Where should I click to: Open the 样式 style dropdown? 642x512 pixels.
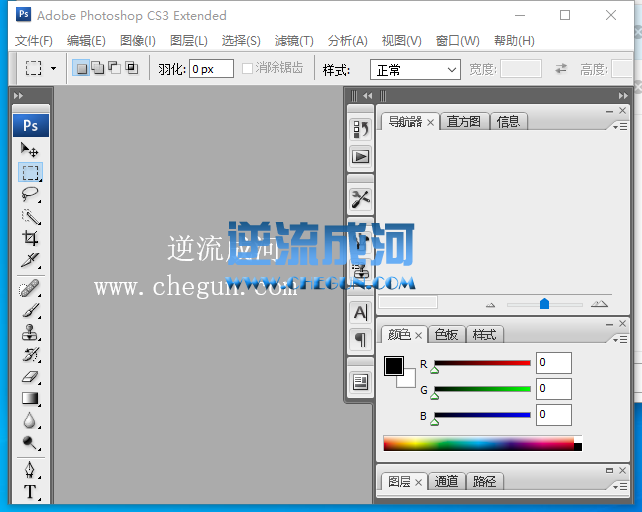coord(415,70)
